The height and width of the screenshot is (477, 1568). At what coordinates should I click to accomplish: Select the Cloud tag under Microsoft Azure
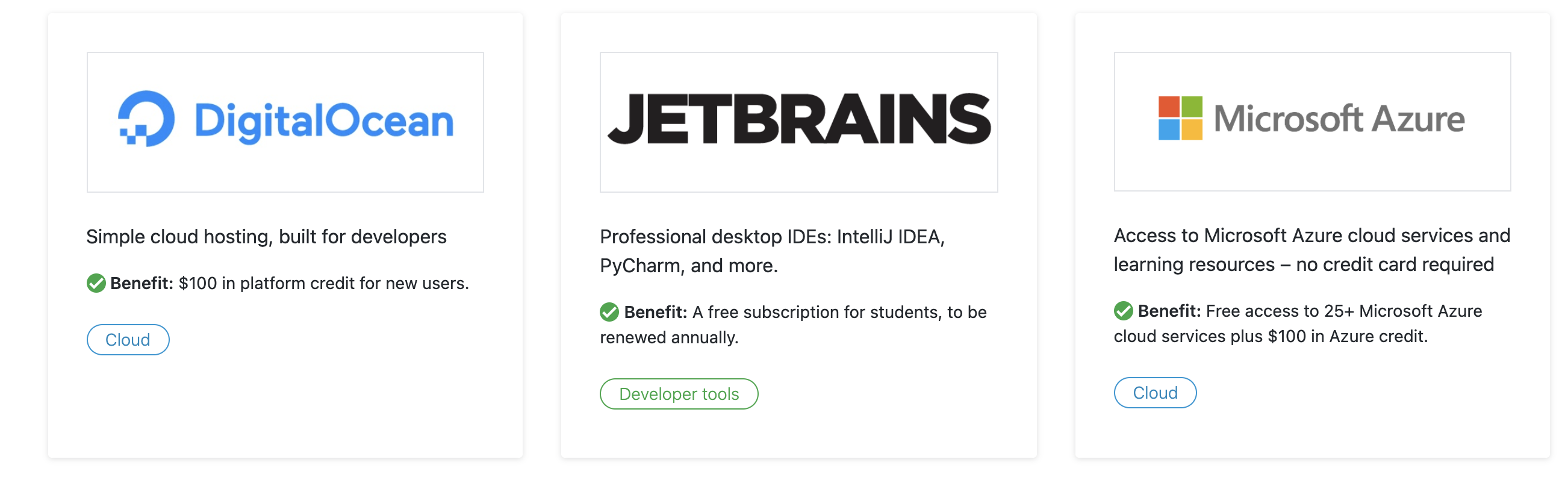(1155, 393)
